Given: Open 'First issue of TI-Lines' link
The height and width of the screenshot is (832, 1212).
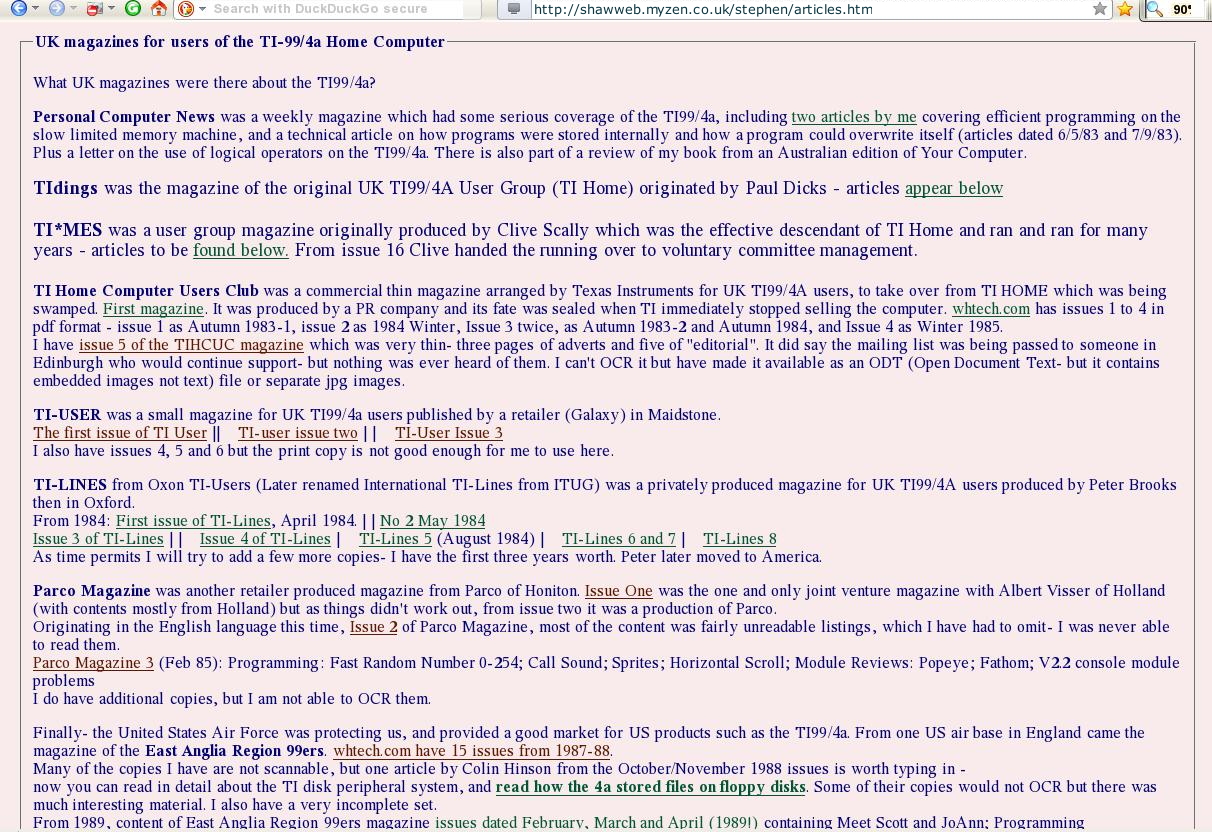Looking at the screenshot, I should (193, 521).
